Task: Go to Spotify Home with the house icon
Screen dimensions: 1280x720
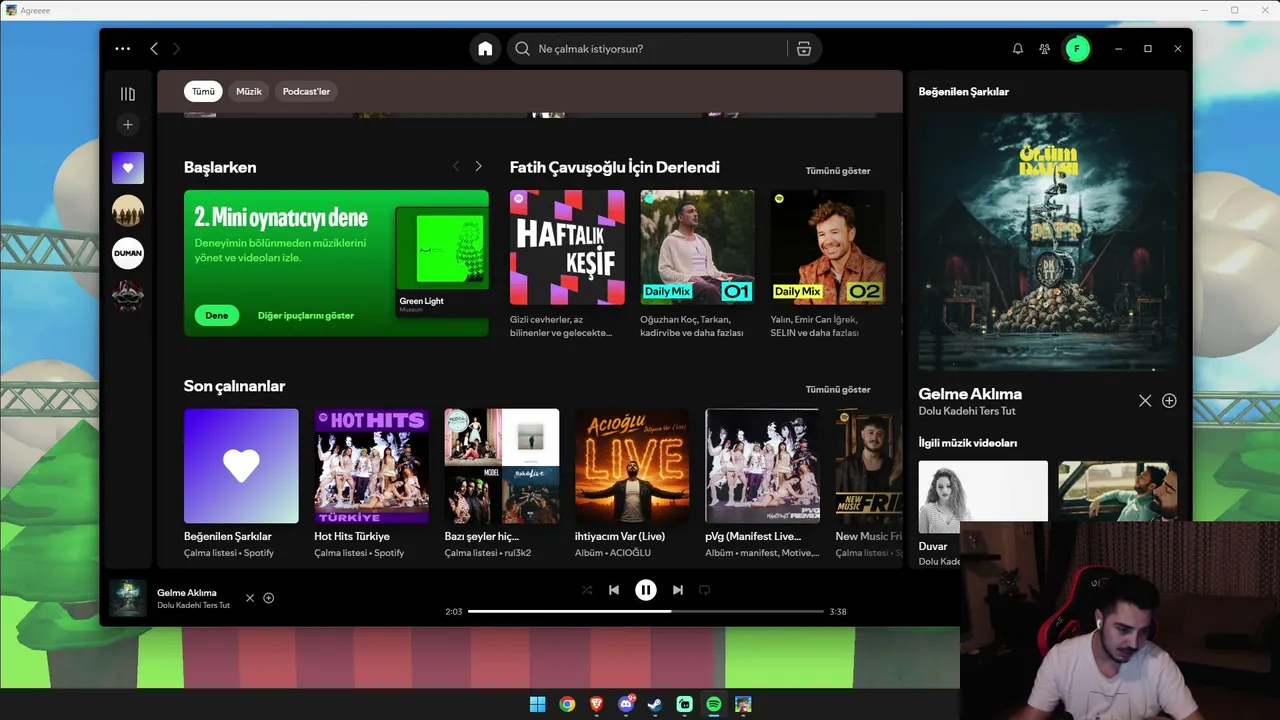Action: 485,48
